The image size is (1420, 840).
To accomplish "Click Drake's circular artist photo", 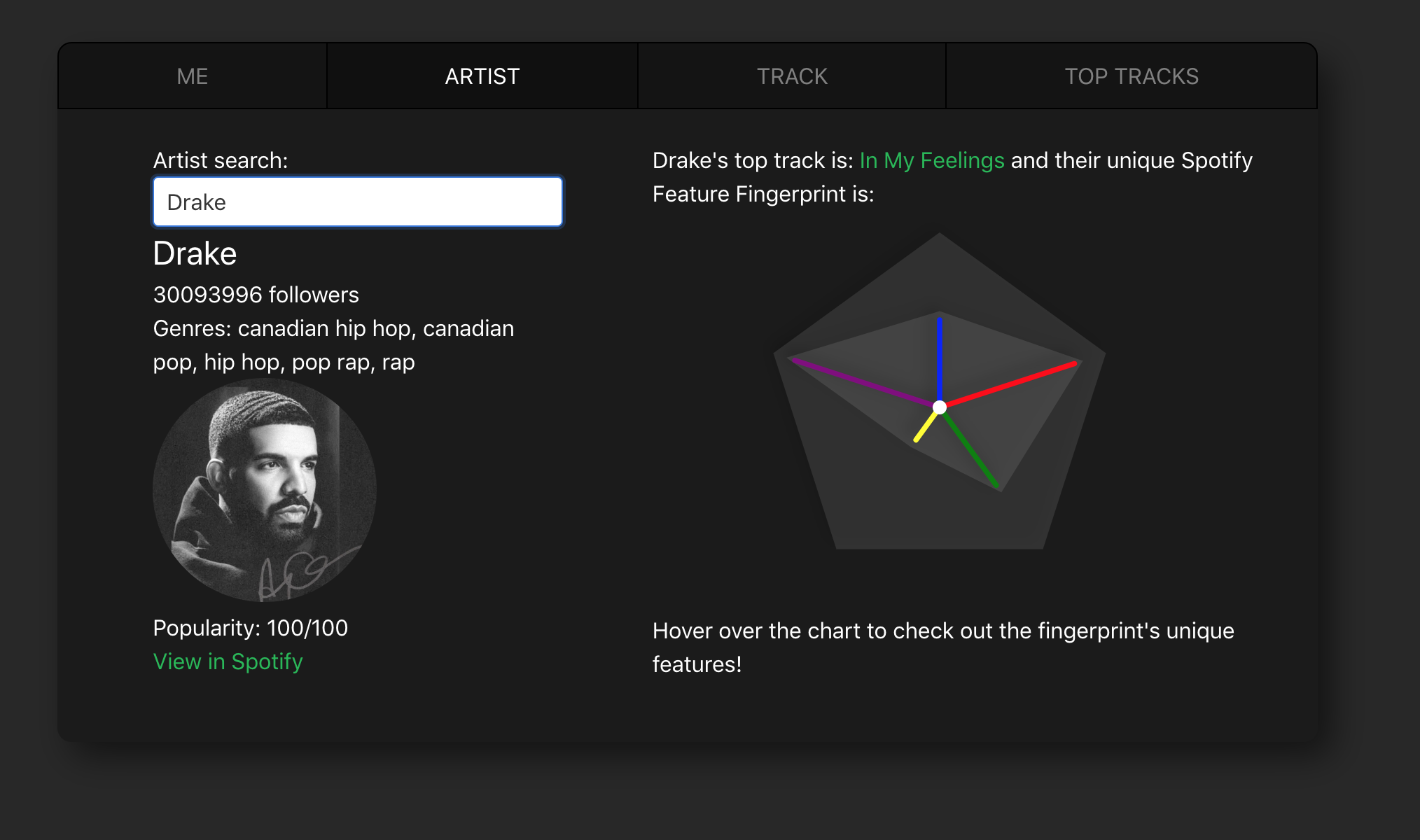I will [x=265, y=490].
